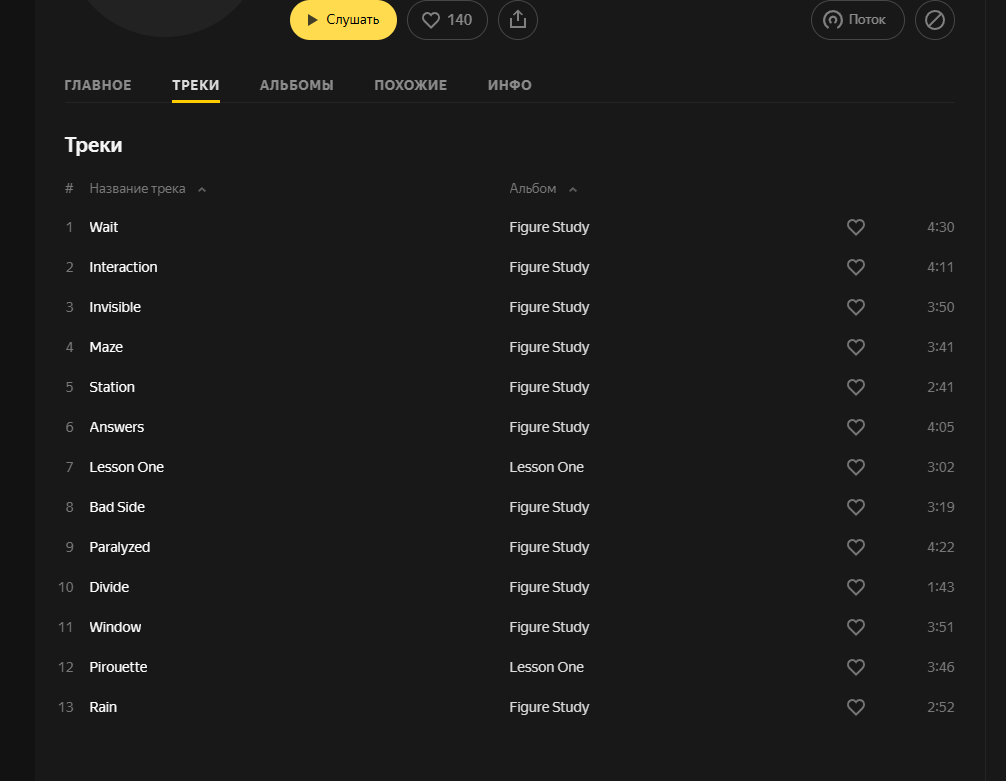
Task: Like the track Answers
Action: (x=856, y=427)
